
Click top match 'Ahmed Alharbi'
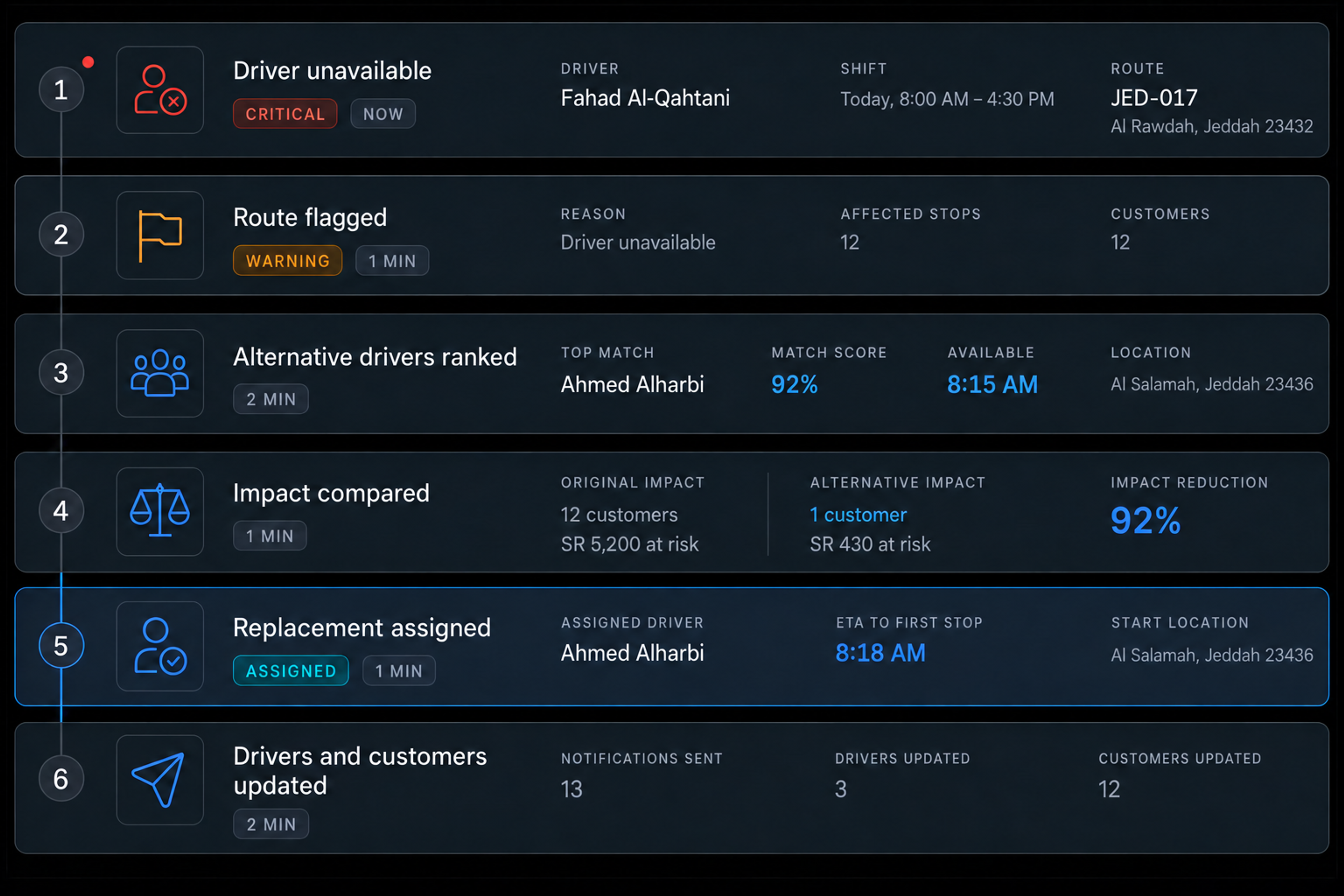pyautogui.click(x=632, y=385)
